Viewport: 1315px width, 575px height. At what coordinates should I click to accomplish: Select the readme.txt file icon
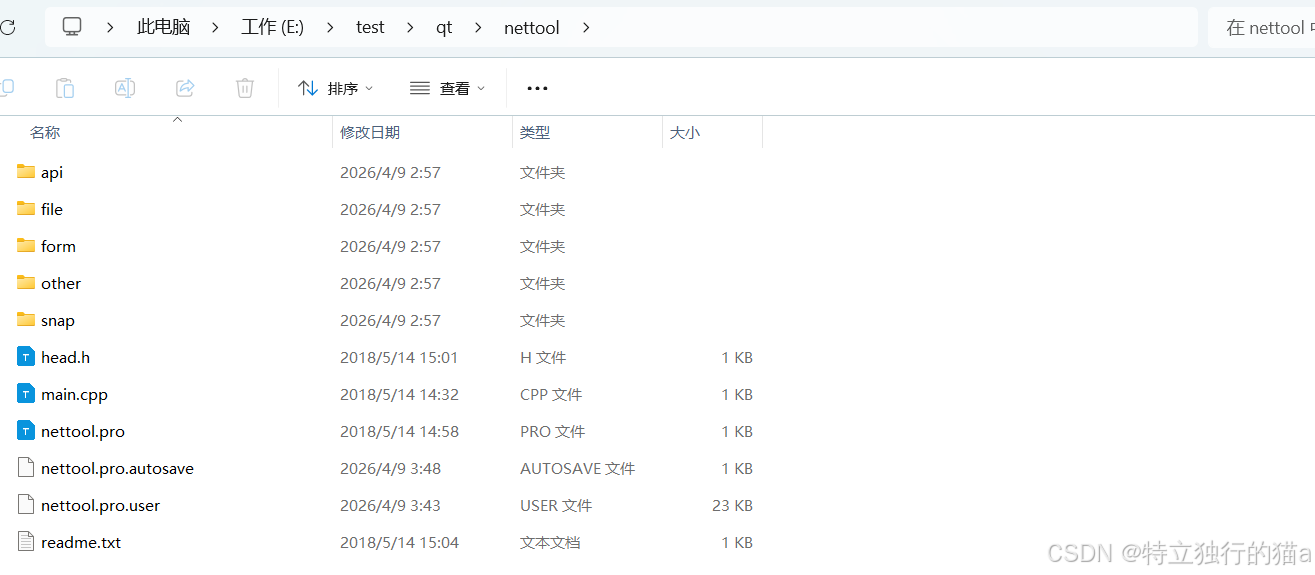(x=26, y=541)
